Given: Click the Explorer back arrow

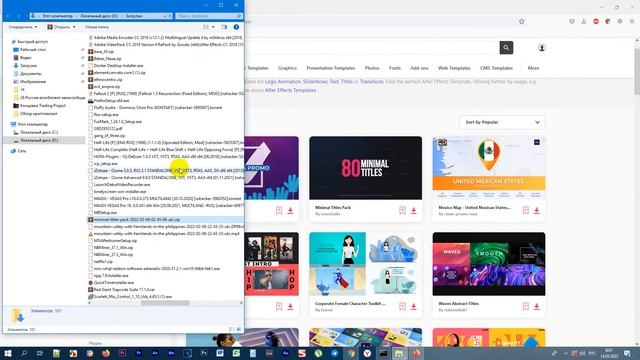Looking at the screenshot, I should pos(9,16).
